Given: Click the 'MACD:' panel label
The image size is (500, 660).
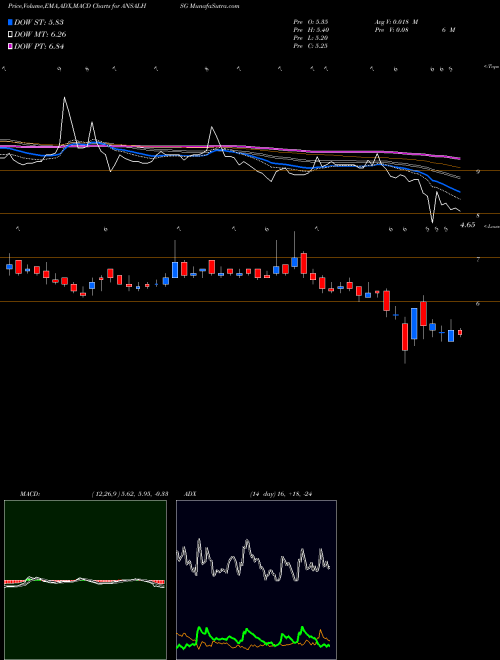Looking at the screenshot, I should (x=29, y=494).
